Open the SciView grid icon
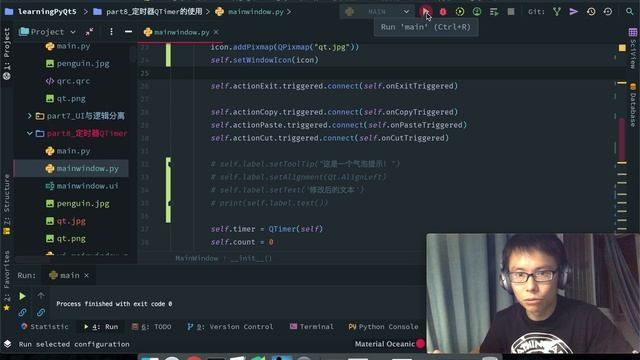The height and width of the screenshot is (360, 640). click(633, 32)
